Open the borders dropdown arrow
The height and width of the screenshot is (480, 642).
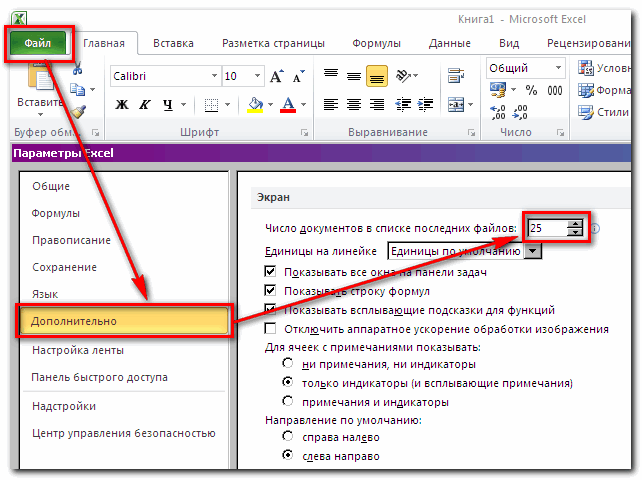(x=228, y=105)
